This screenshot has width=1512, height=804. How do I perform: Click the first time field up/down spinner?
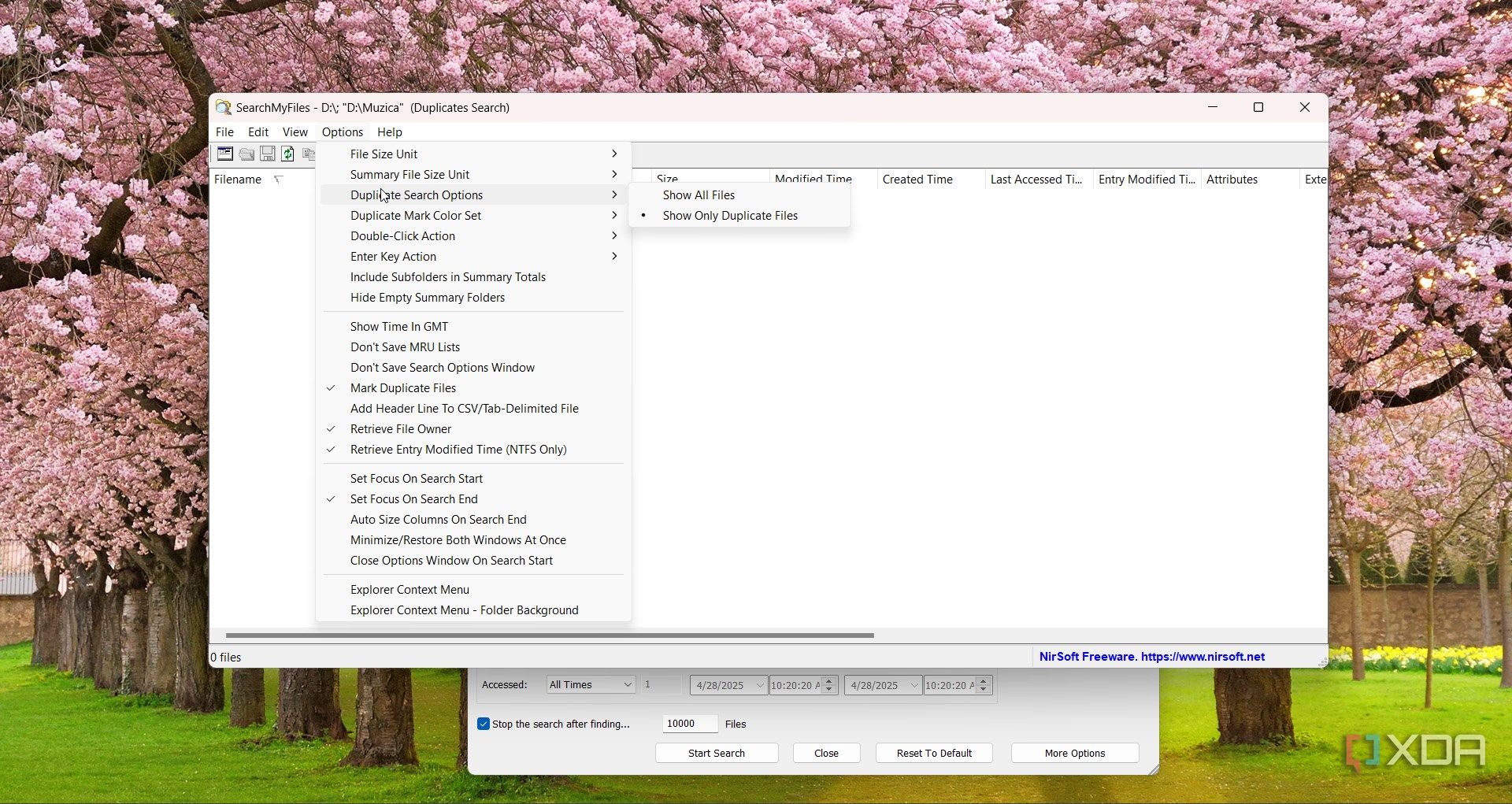[x=829, y=685]
